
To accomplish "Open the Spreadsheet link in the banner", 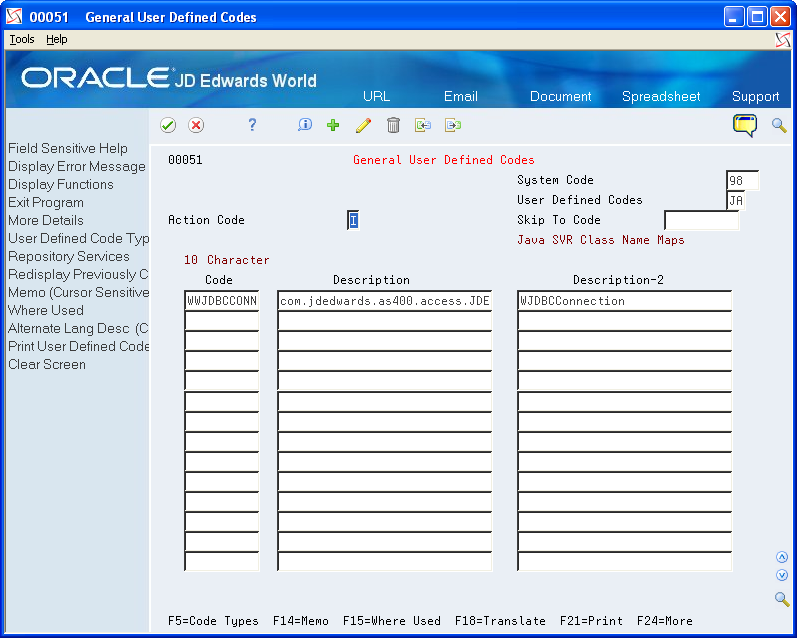I will click(661, 97).
